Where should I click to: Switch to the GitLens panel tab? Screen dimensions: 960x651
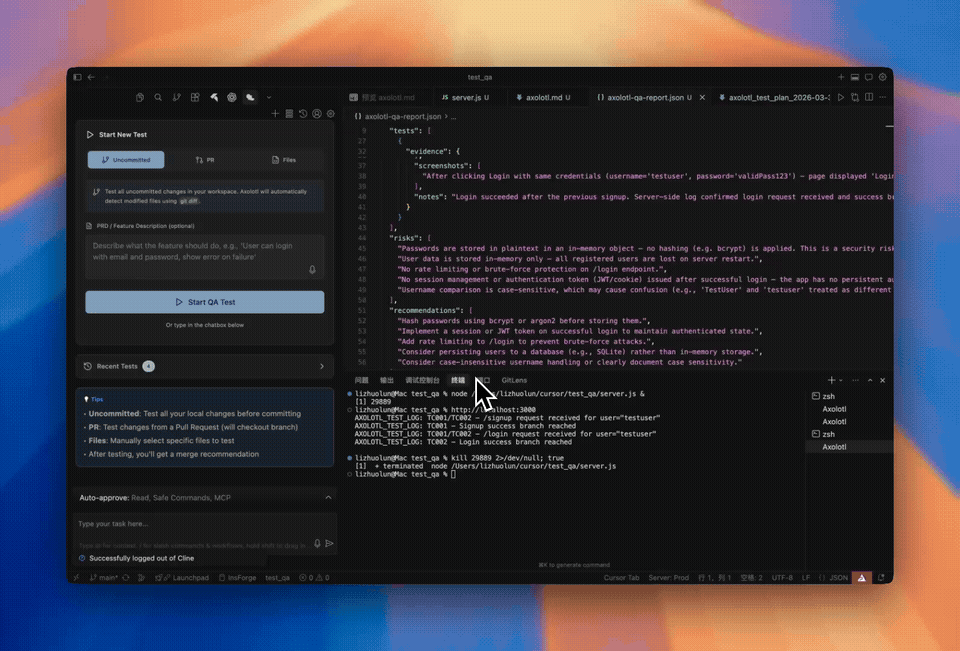point(515,380)
